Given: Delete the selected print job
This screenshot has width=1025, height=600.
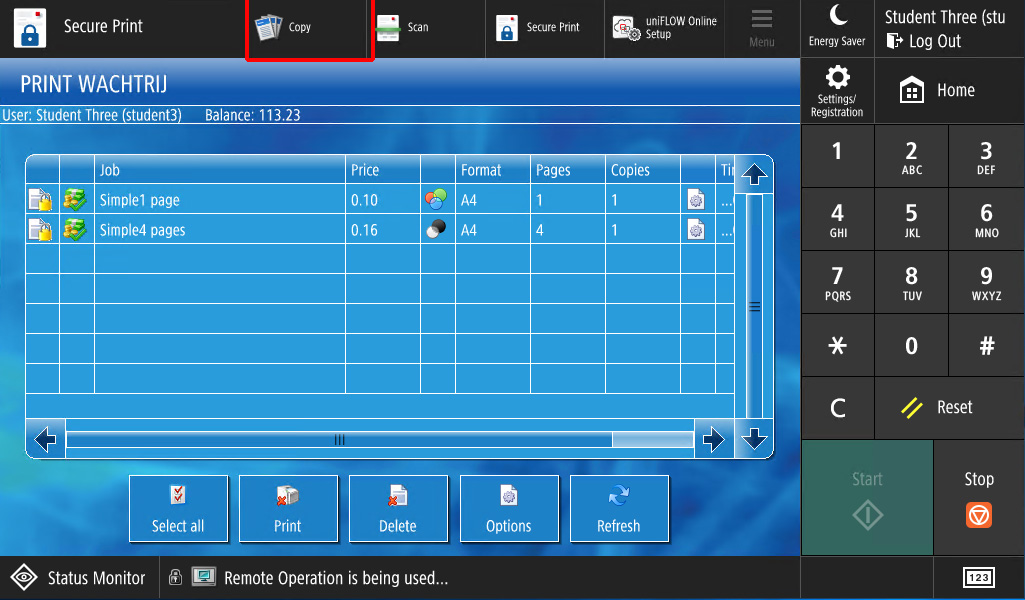Looking at the screenshot, I should (x=398, y=508).
